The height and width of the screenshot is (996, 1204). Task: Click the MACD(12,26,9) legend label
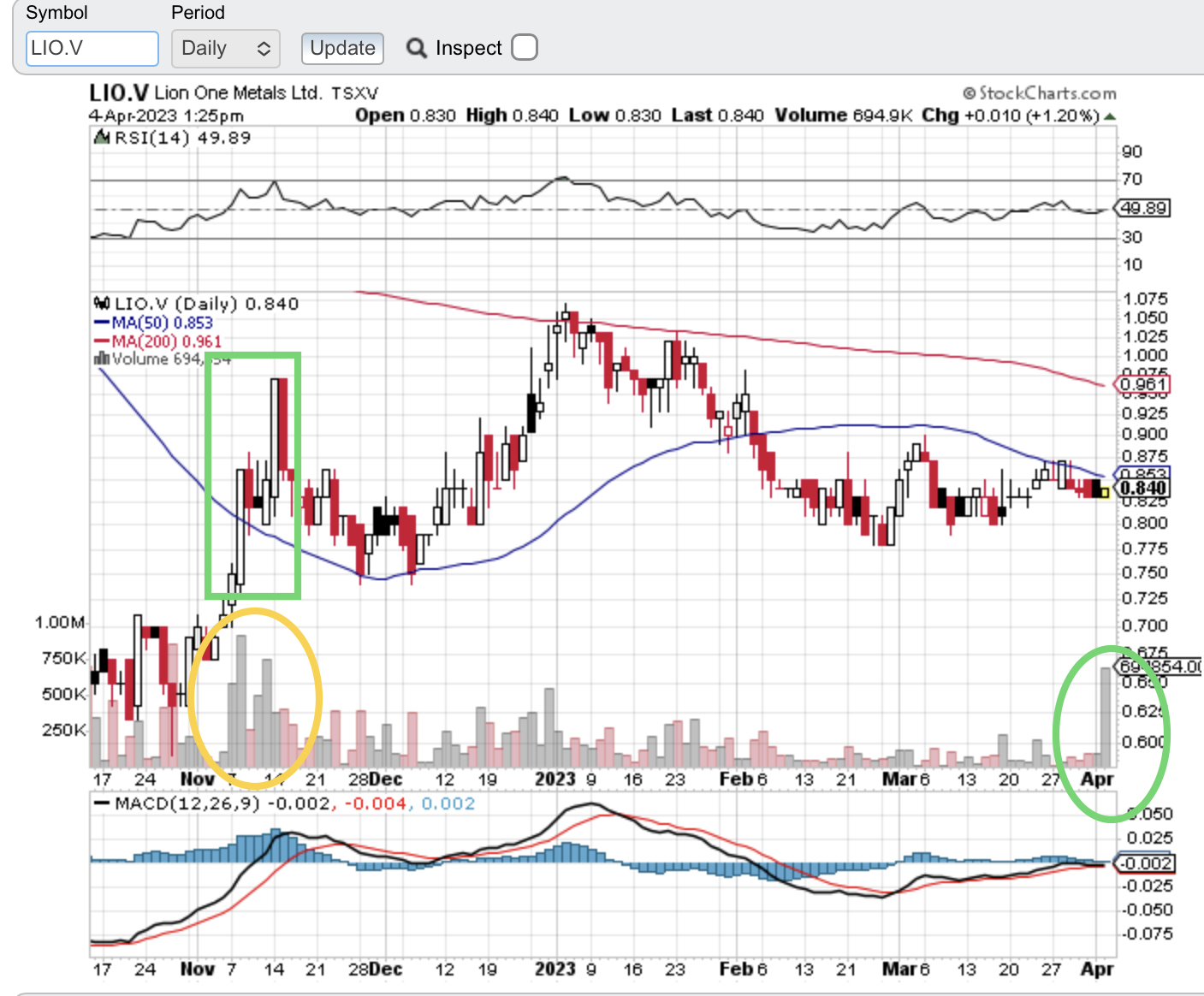187,803
